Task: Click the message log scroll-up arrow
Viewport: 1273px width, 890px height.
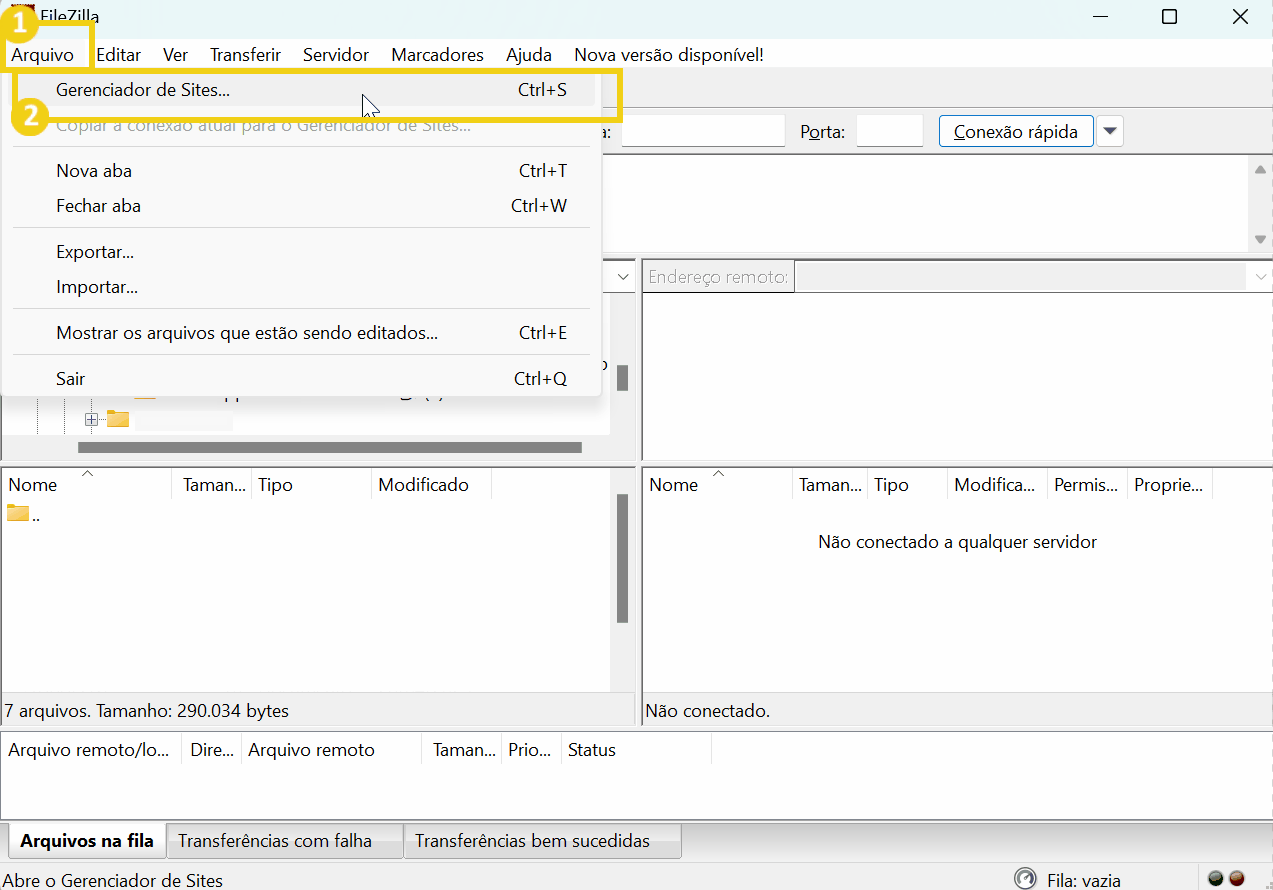Action: pos(1260,169)
